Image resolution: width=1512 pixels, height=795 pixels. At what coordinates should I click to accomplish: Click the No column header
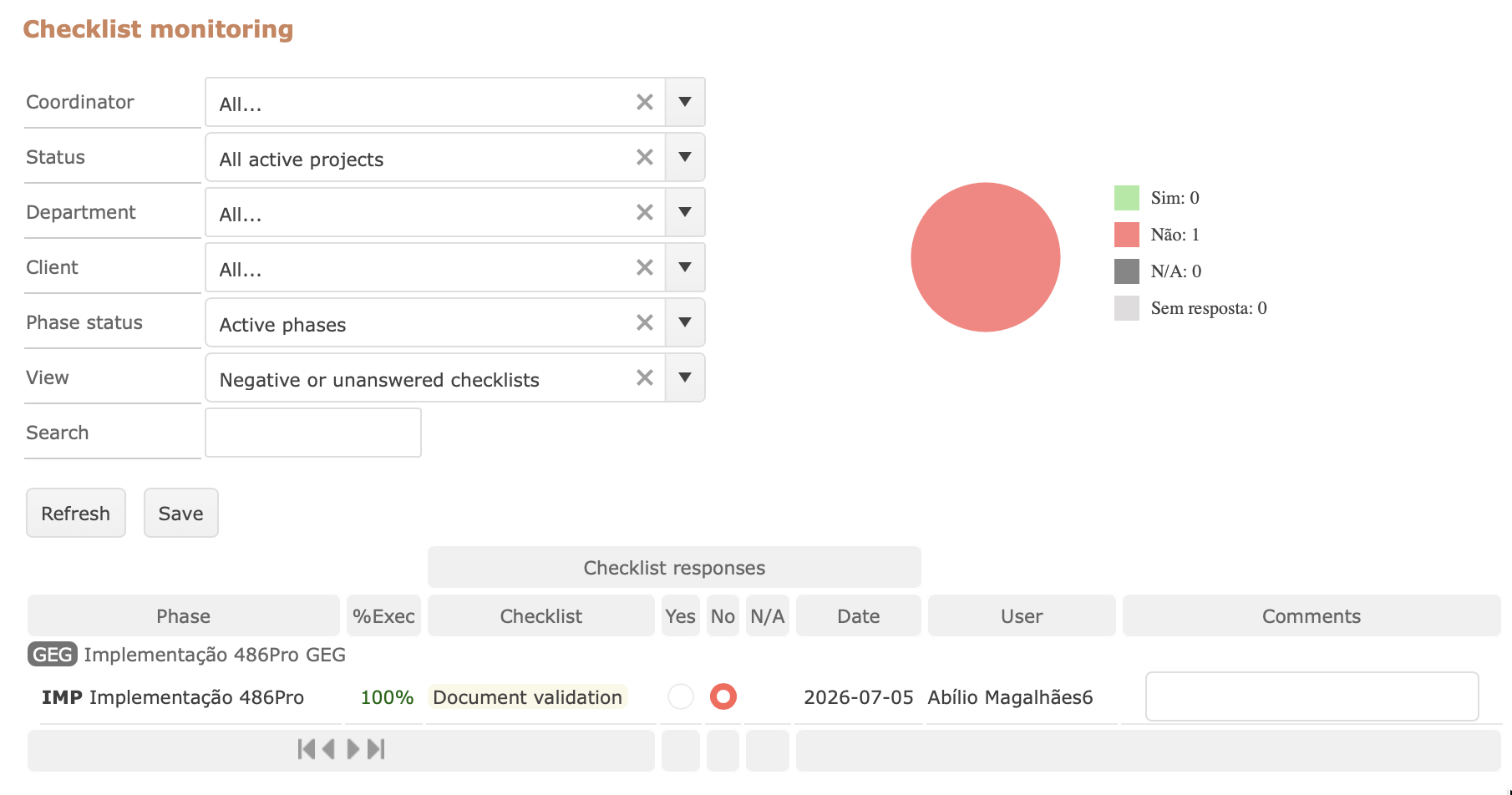[x=723, y=615]
